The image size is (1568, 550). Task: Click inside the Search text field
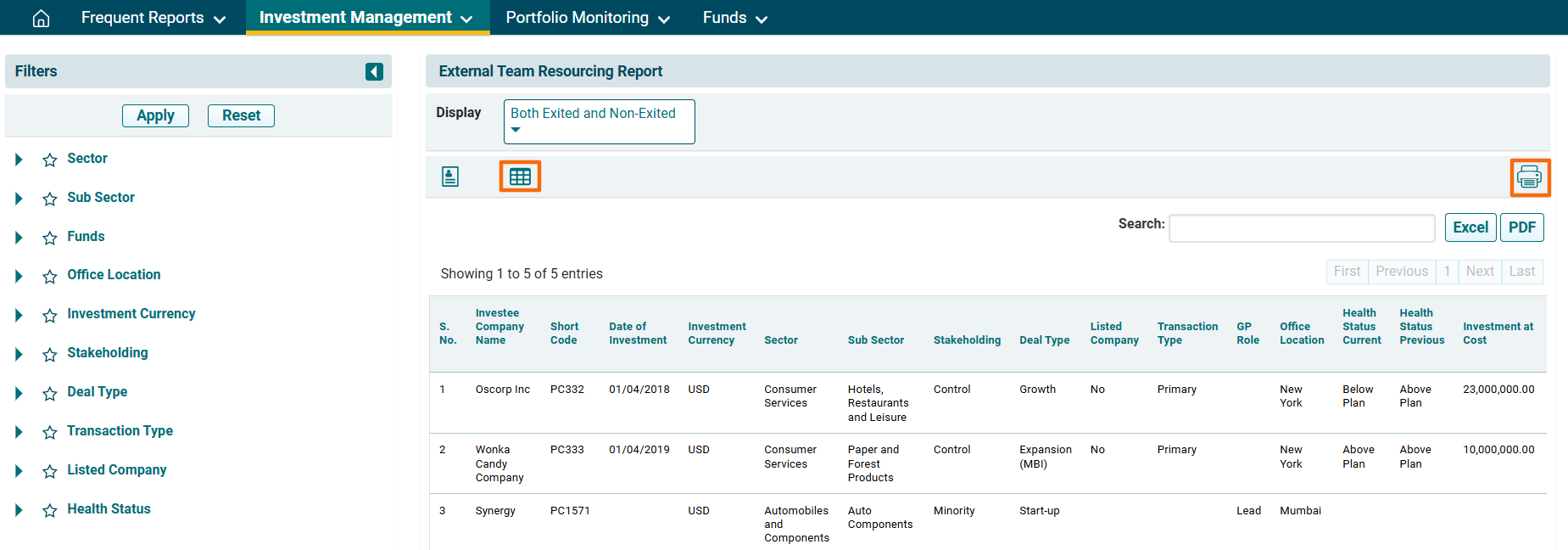[x=1301, y=227]
